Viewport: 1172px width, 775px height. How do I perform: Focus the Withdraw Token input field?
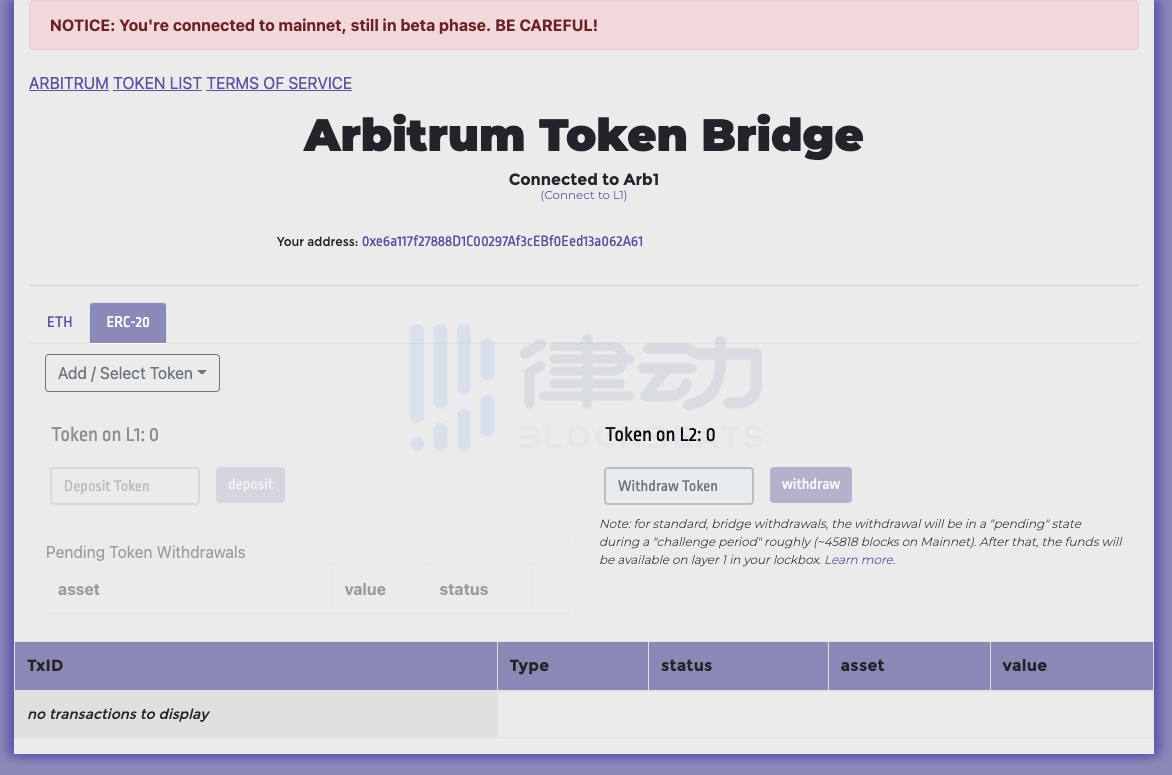point(679,486)
